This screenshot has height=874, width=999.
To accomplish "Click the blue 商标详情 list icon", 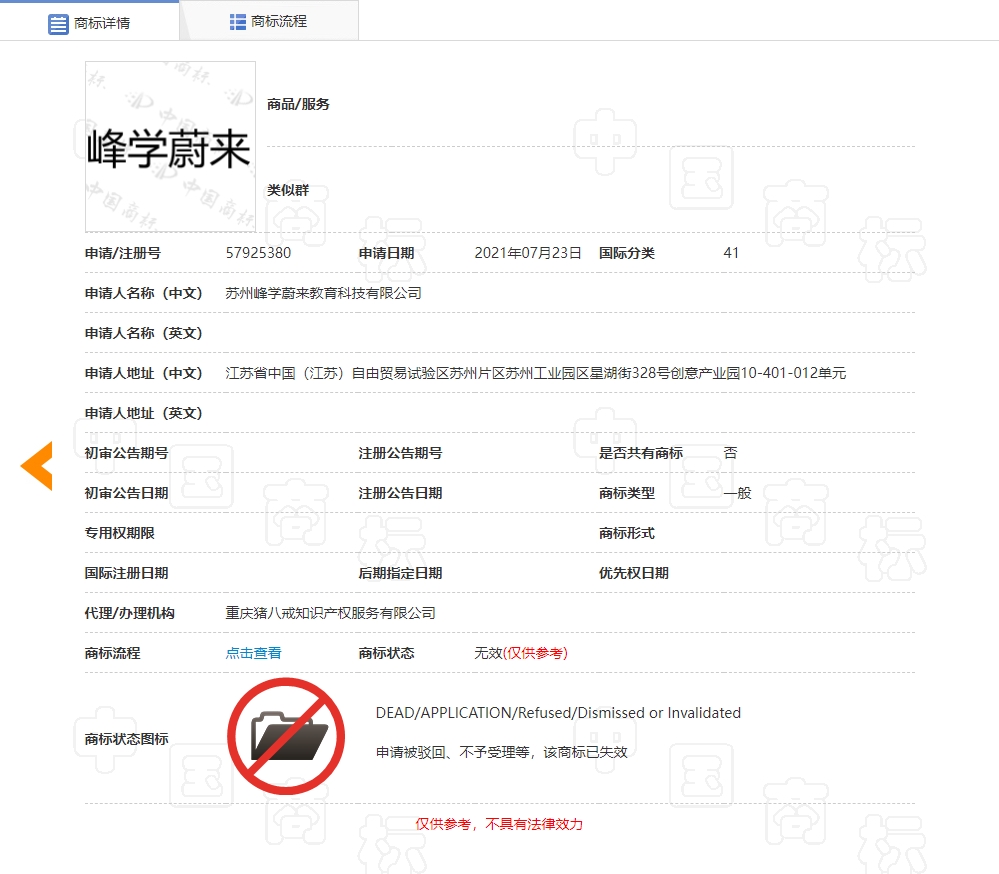I will click(58, 24).
